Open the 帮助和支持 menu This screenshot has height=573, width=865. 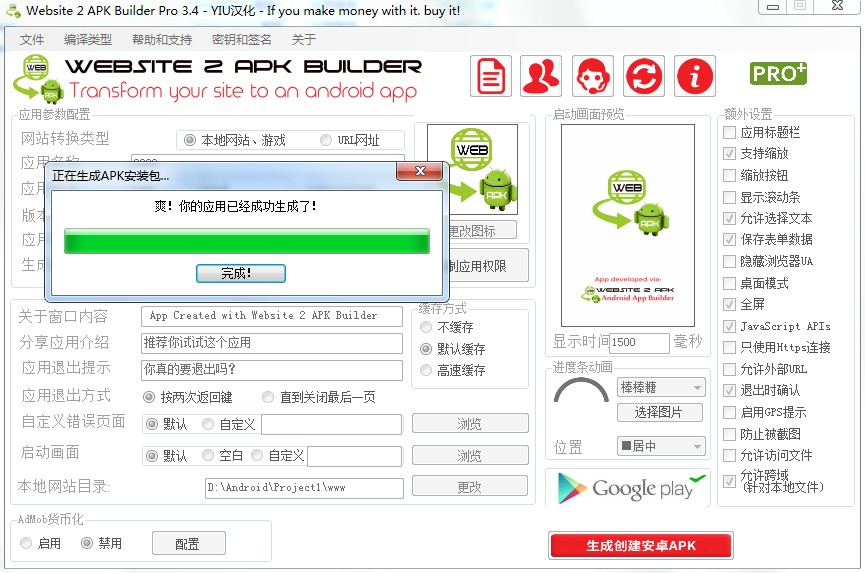click(x=162, y=40)
